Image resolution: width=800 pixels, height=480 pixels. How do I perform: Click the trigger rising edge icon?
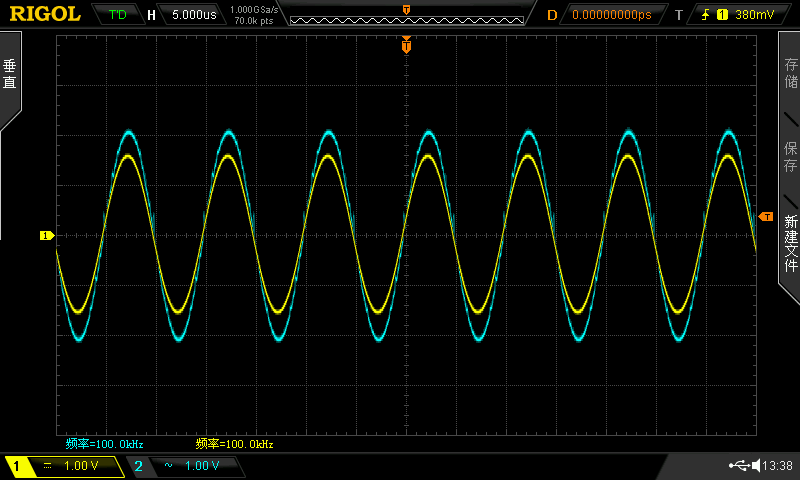point(706,15)
